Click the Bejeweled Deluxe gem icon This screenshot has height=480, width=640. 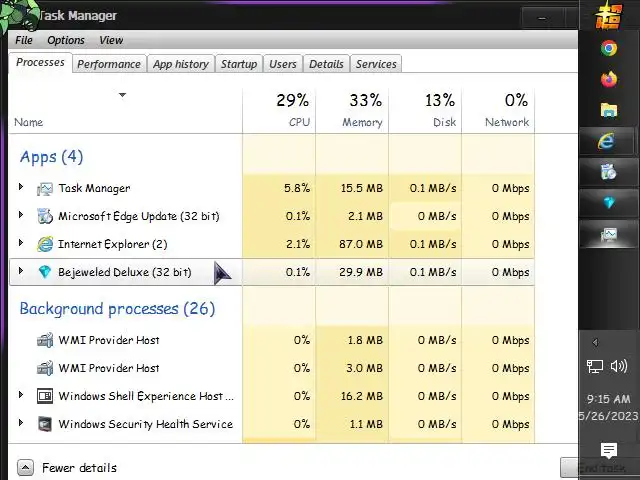pos(45,272)
